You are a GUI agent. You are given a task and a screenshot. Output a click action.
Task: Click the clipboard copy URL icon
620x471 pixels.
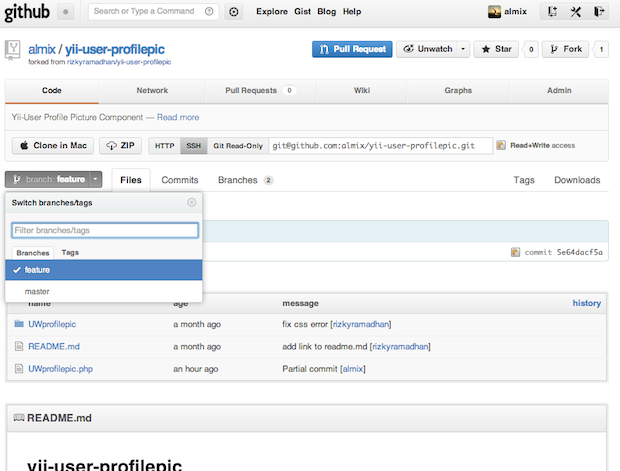point(501,145)
